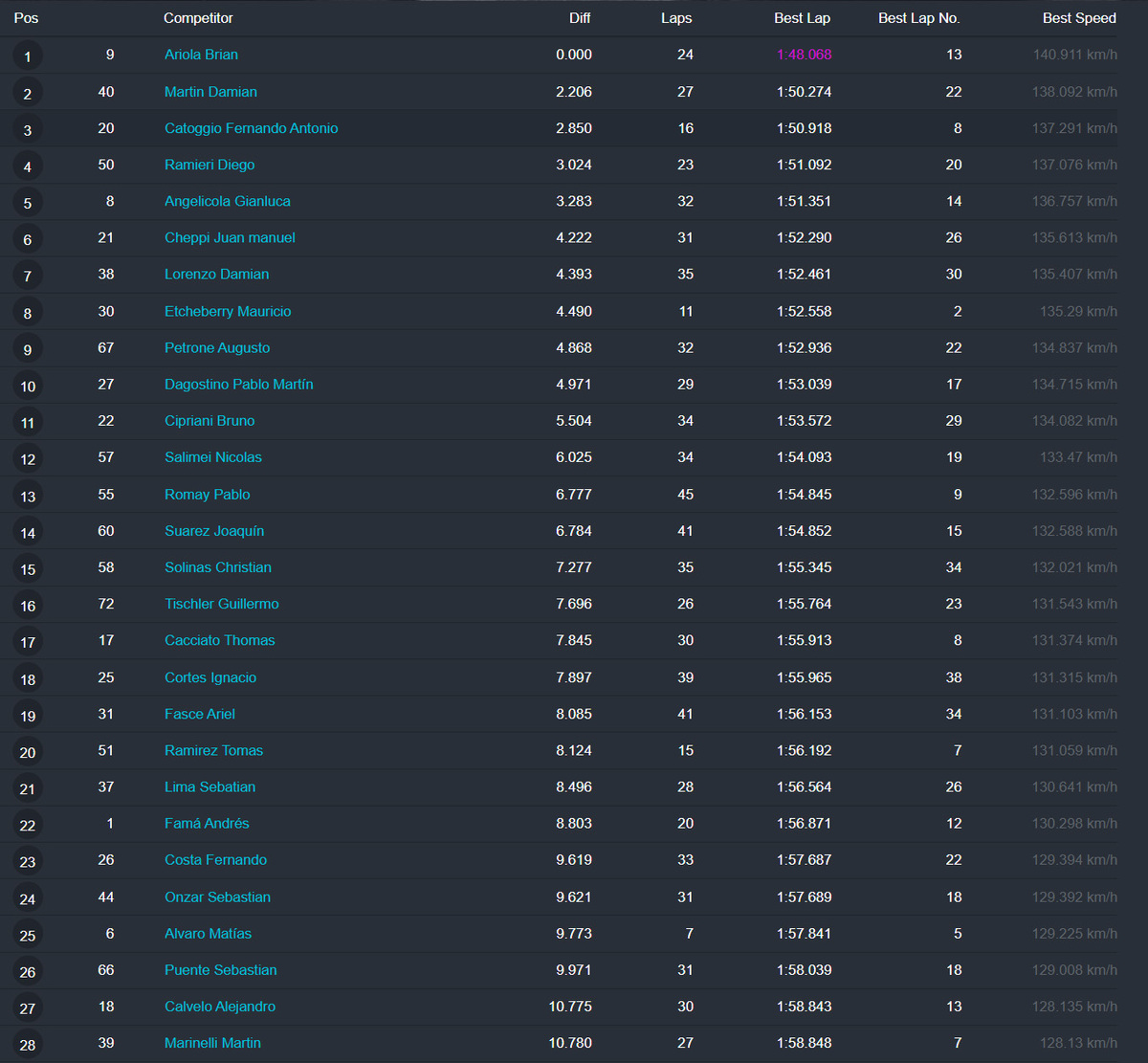Click best speed 128.13 km/h
The width and height of the screenshot is (1148, 1063).
point(1078,1043)
